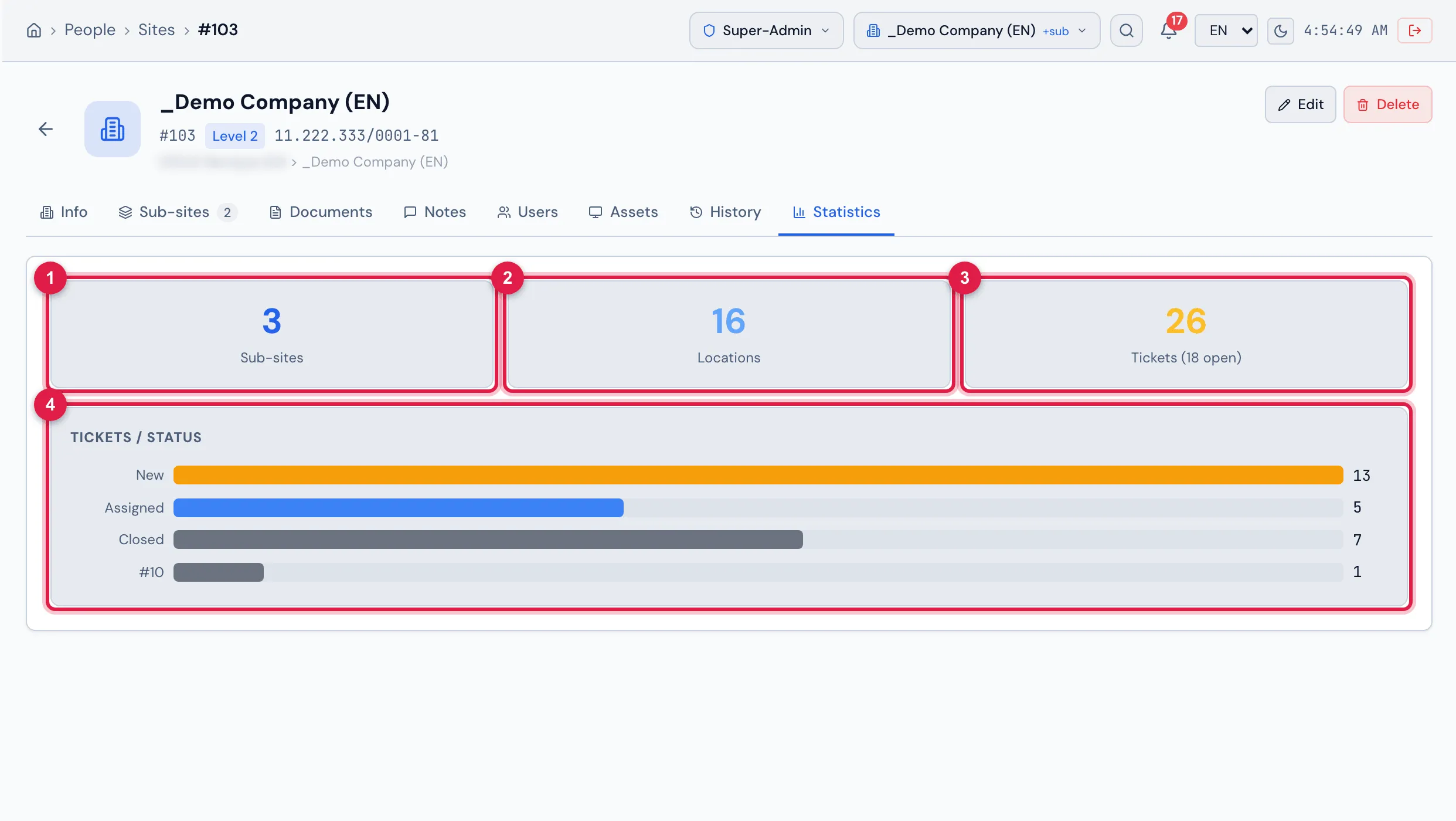Image resolution: width=1456 pixels, height=821 pixels.
Task: Click the blue Assigned tickets bar
Action: (399, 508)
